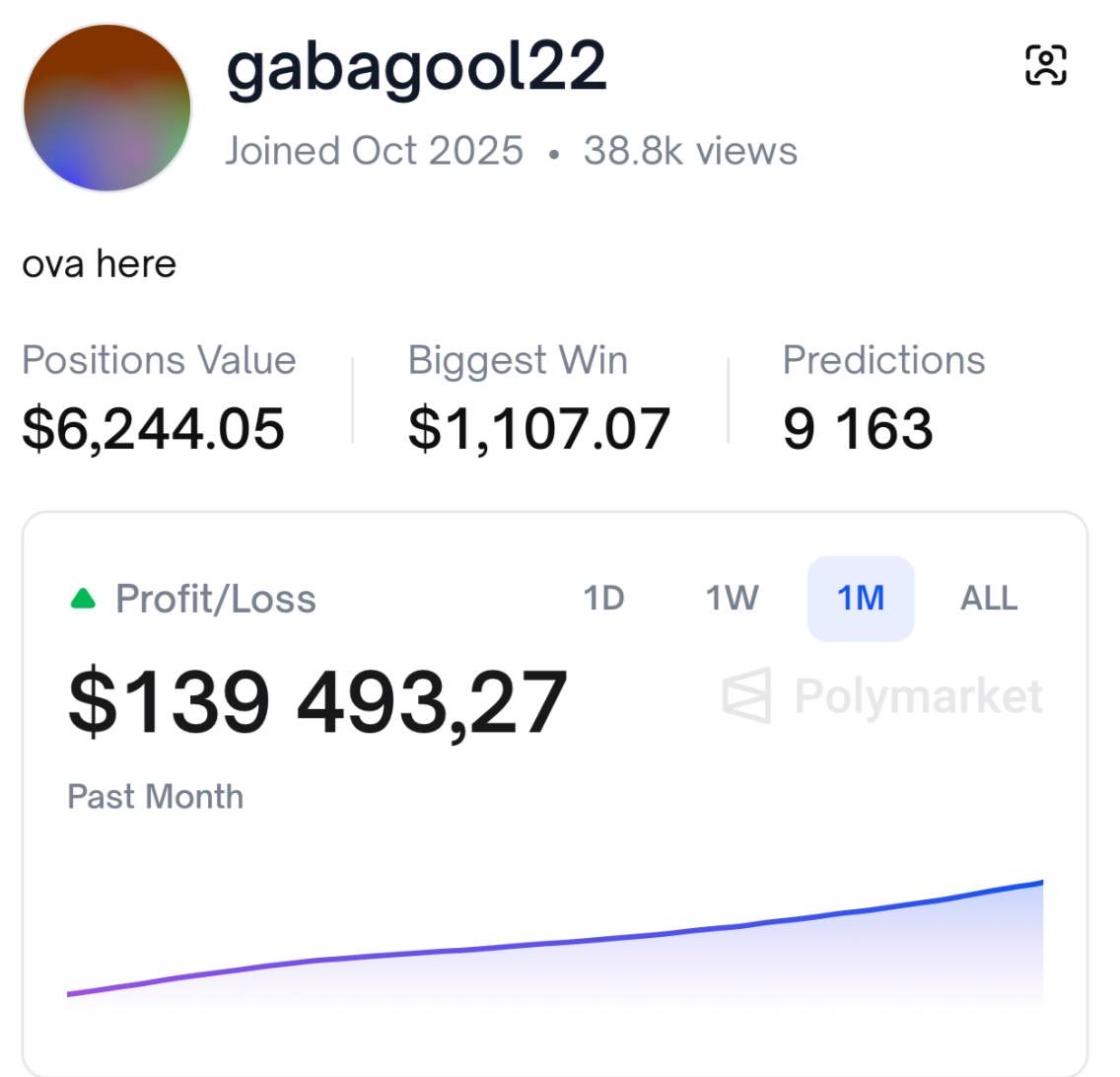
Task: Show the ALL time profit range
Action: point(989,599)
